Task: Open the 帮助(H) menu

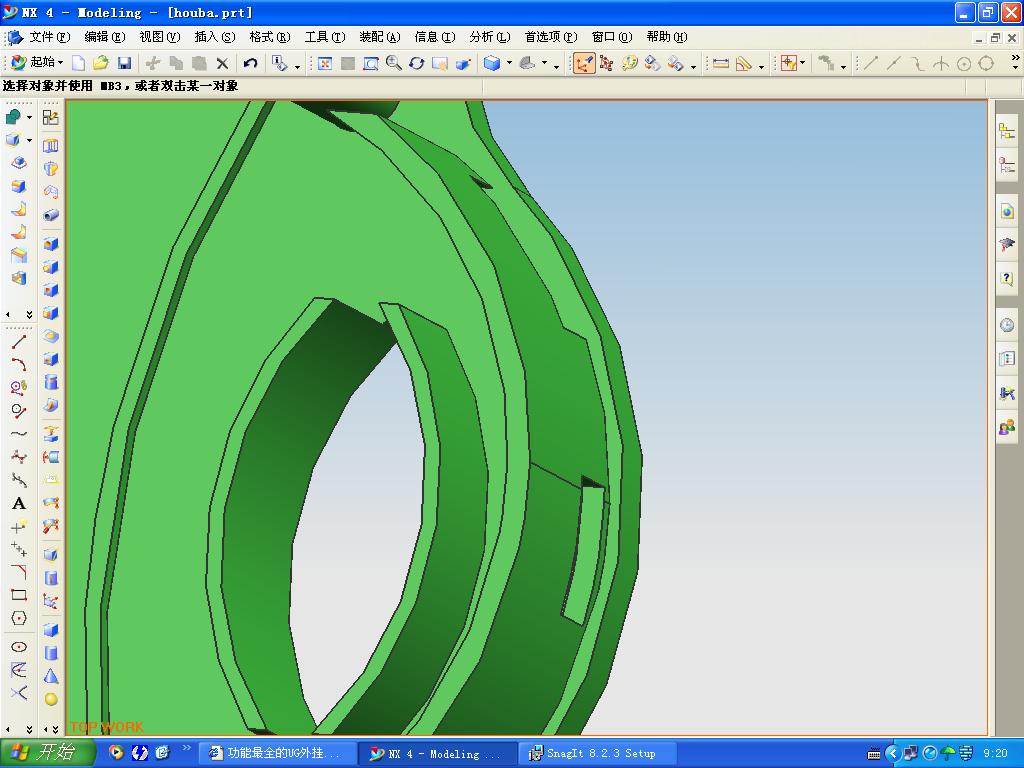Action: [x=667, y=37]
